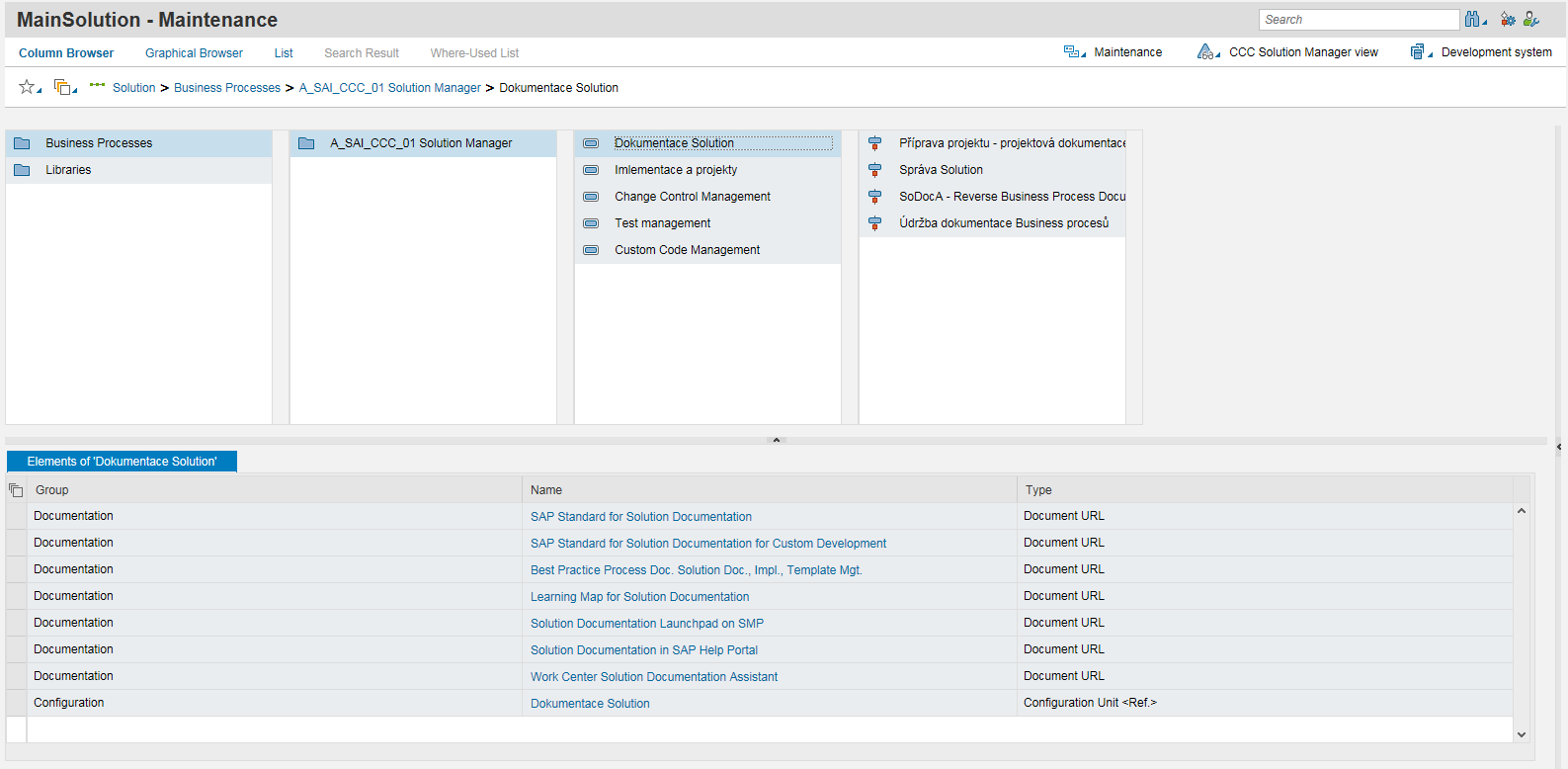Expand the side panel arrow at right edge
This screenshot has height=769, width=1568.
pyautogui.click(x=1559, y=447)
